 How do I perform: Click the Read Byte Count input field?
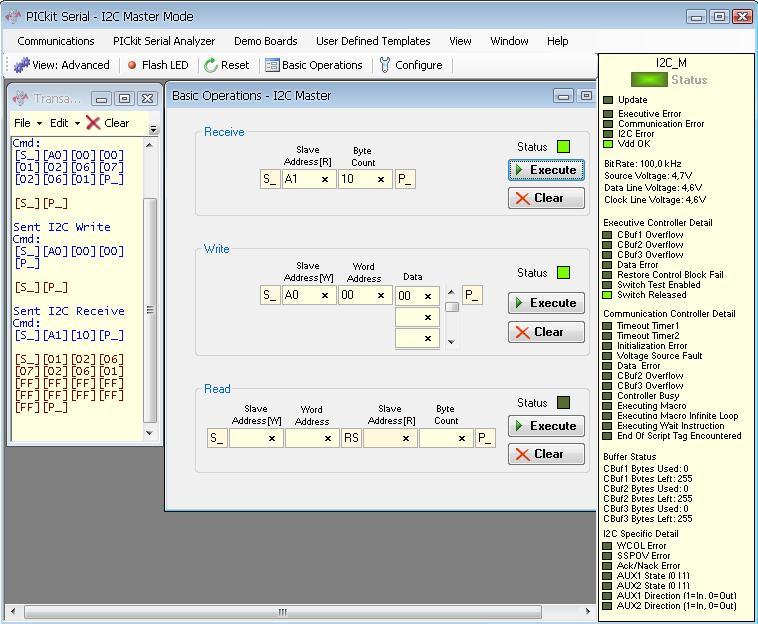446,438
